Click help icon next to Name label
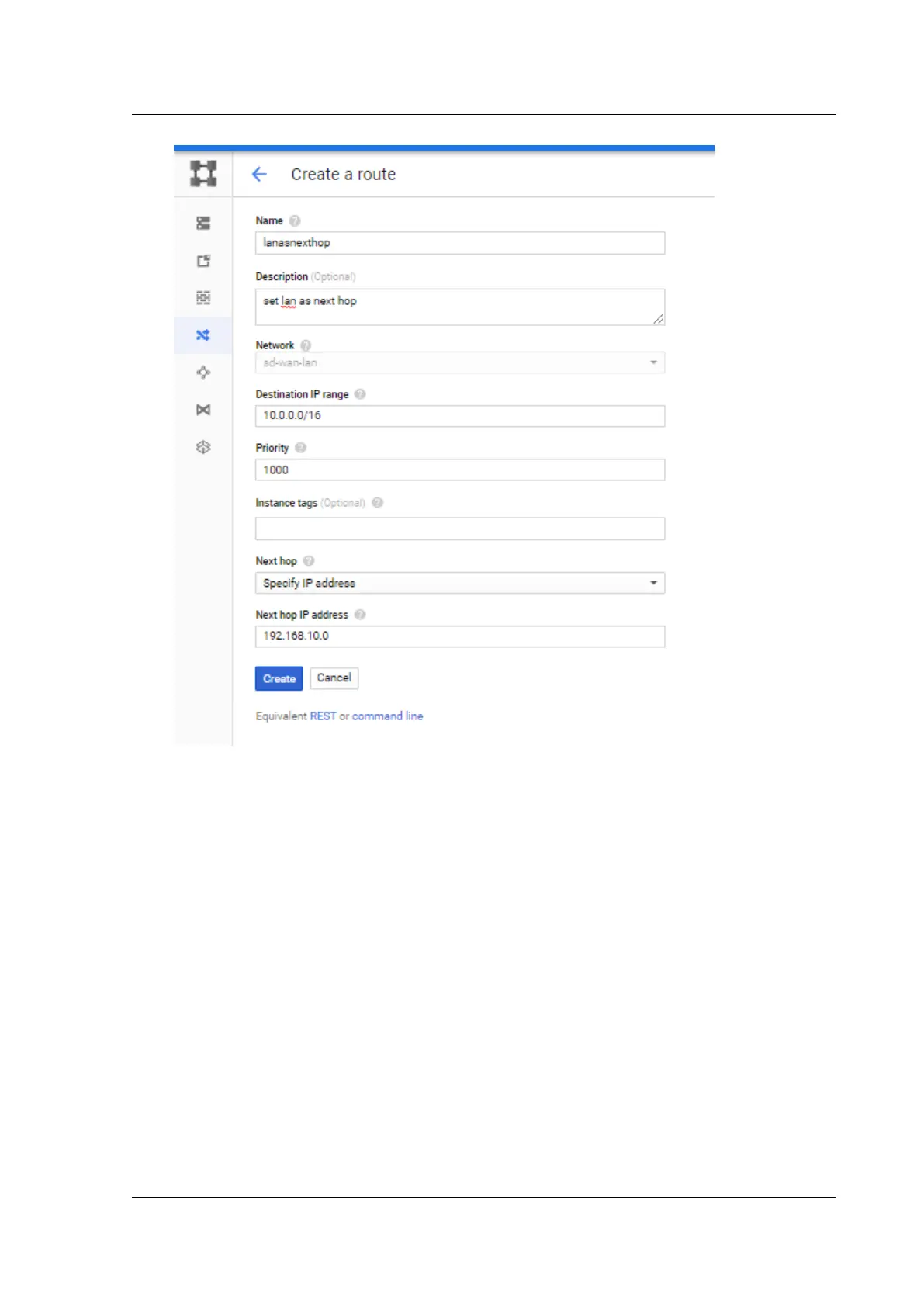 pyautogui.click(x=295, y=220)
